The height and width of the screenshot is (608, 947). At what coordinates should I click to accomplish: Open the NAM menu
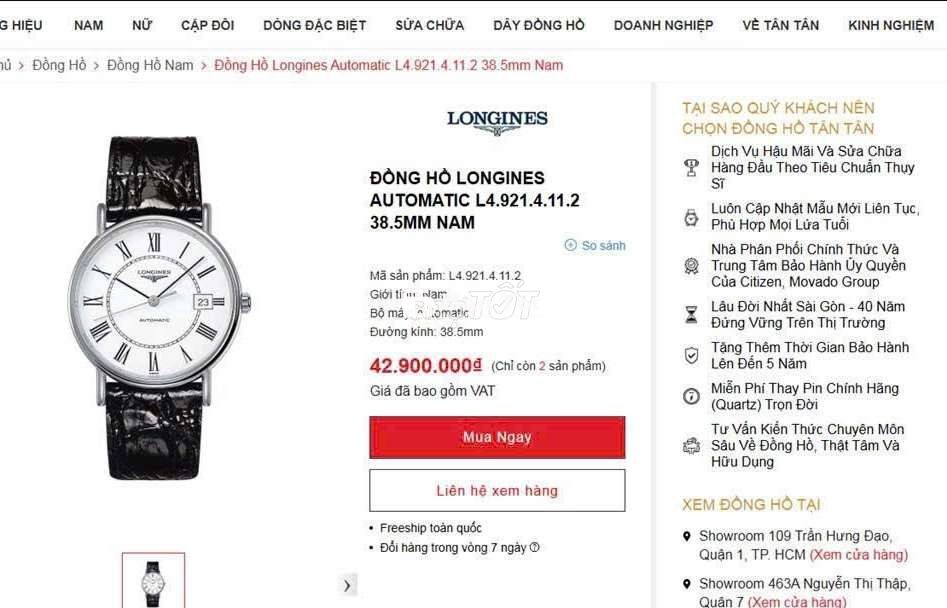[88, 25]
